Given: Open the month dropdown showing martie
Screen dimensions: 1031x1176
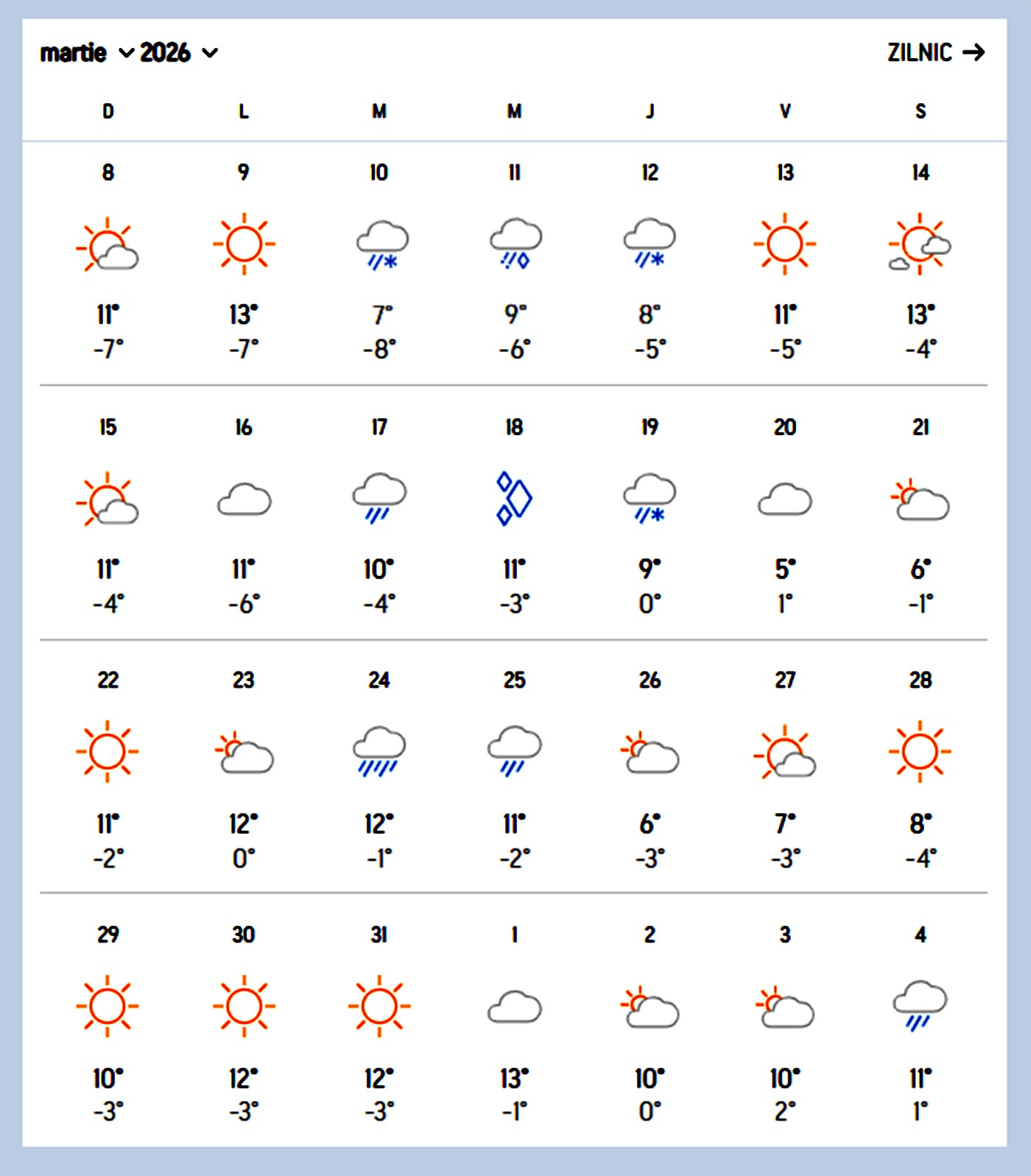Looking at the screenshot, I should 87,53.
